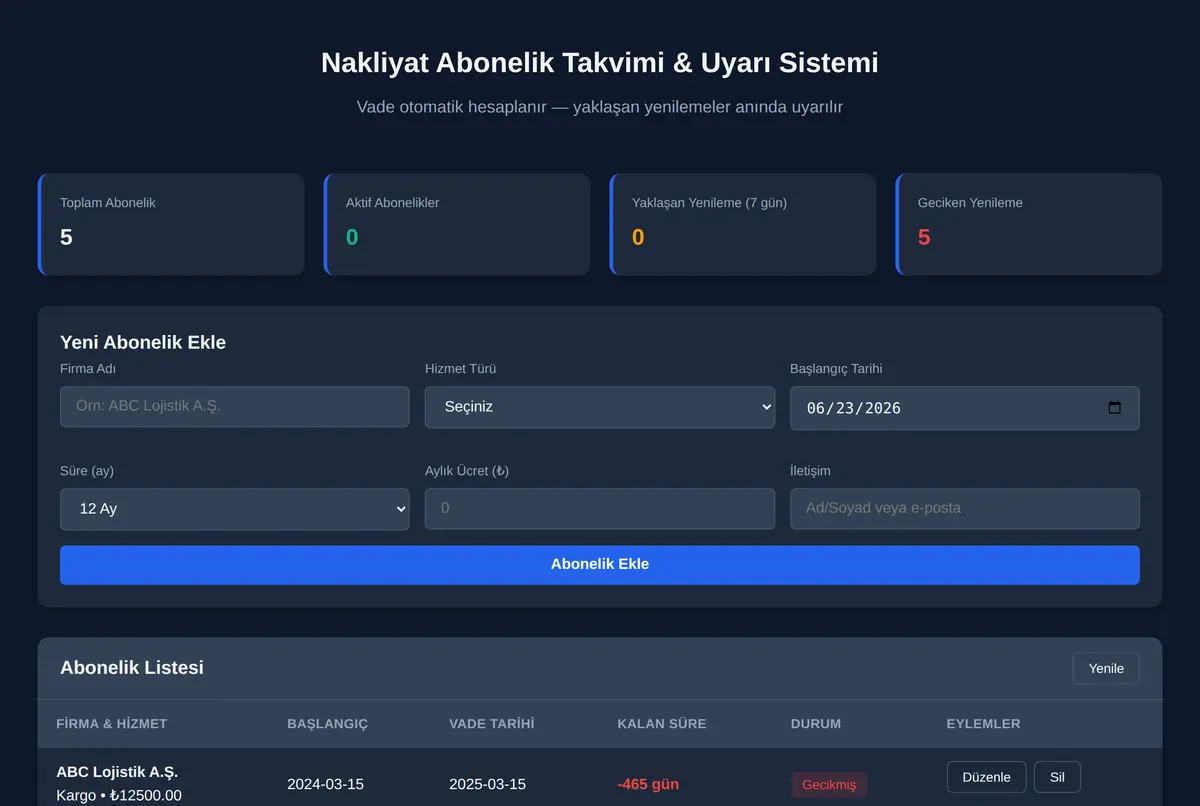The height and width of the screenshot is (806, 1200).
Task: Click the 2024-03-15 start date cell
Action: (x=325, y=784)
